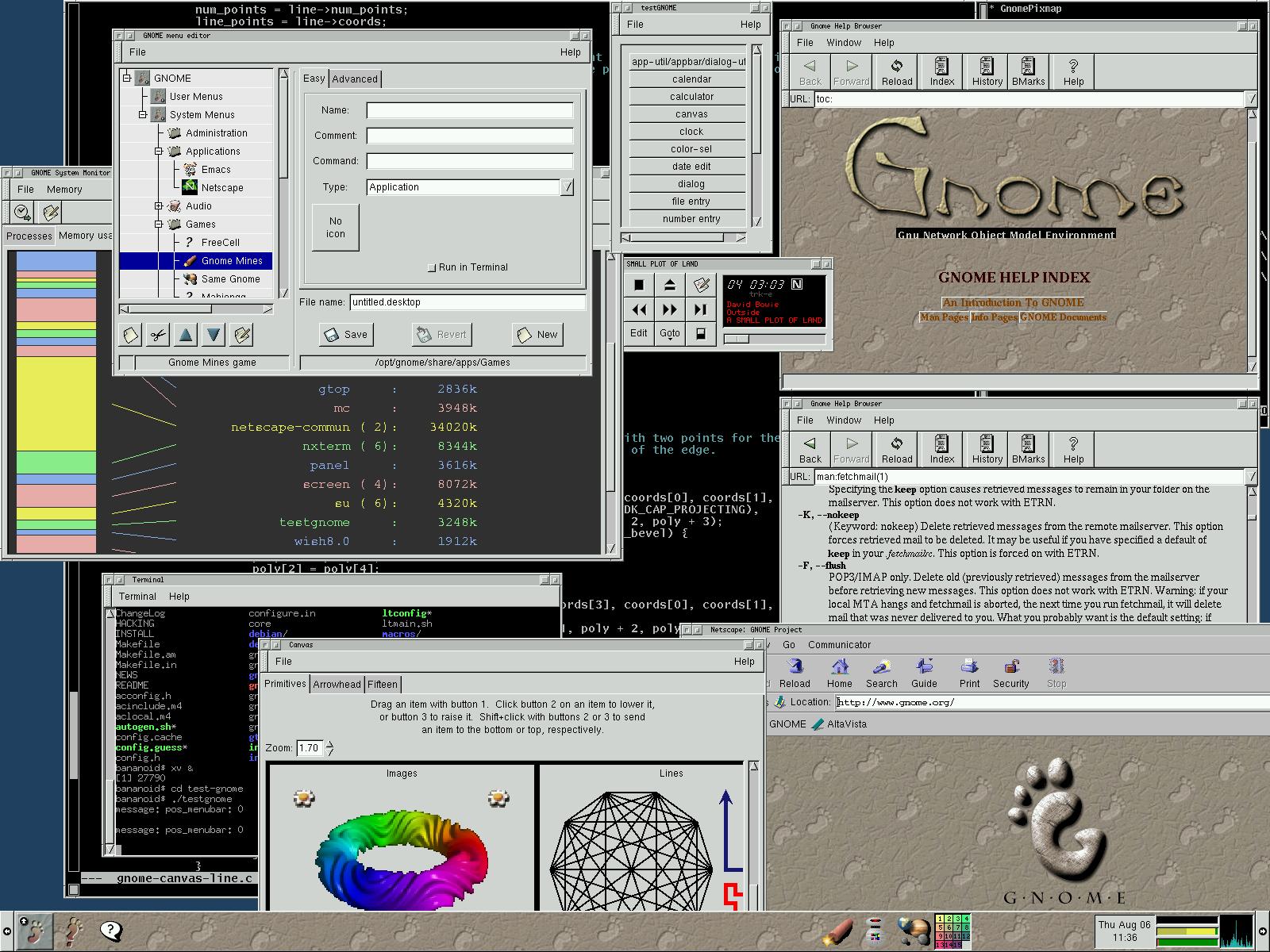Move menu item up with blue up arrow
1270x952 pixels.
pos(186,335)
